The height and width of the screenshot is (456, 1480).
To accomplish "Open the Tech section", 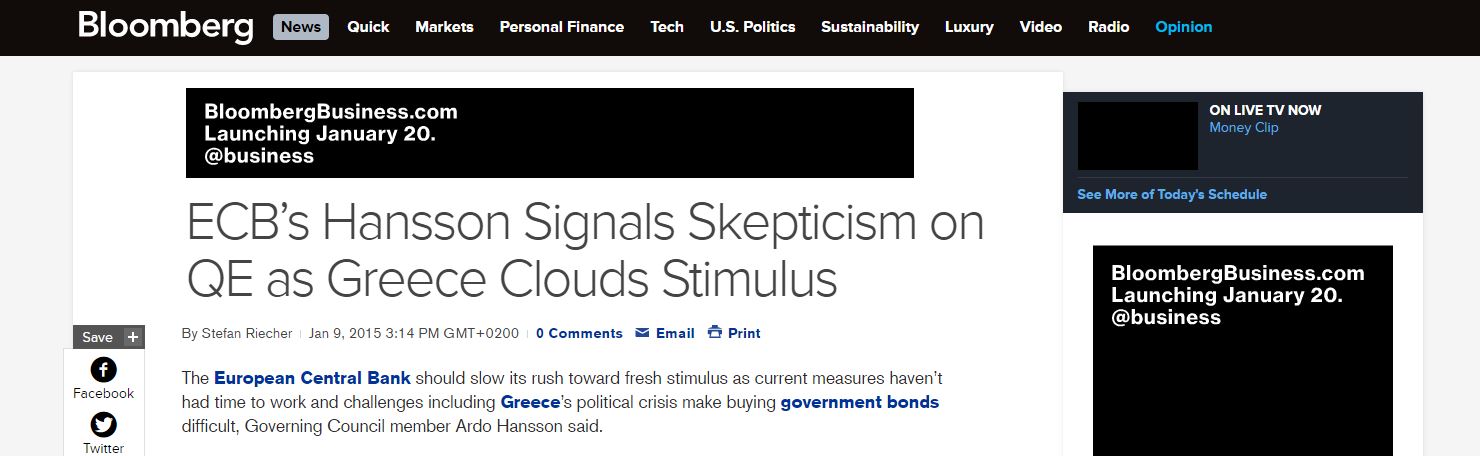I will click(667, 27).
